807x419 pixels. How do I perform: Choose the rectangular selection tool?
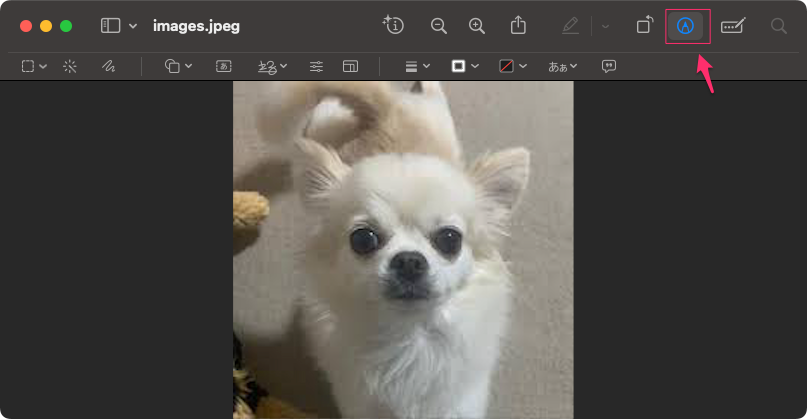[x=28, y=66]
